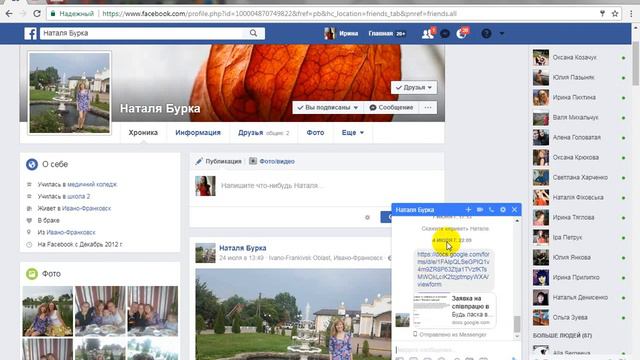
Task: Open chat with Валя Михальчук
Action: [579, 118]
